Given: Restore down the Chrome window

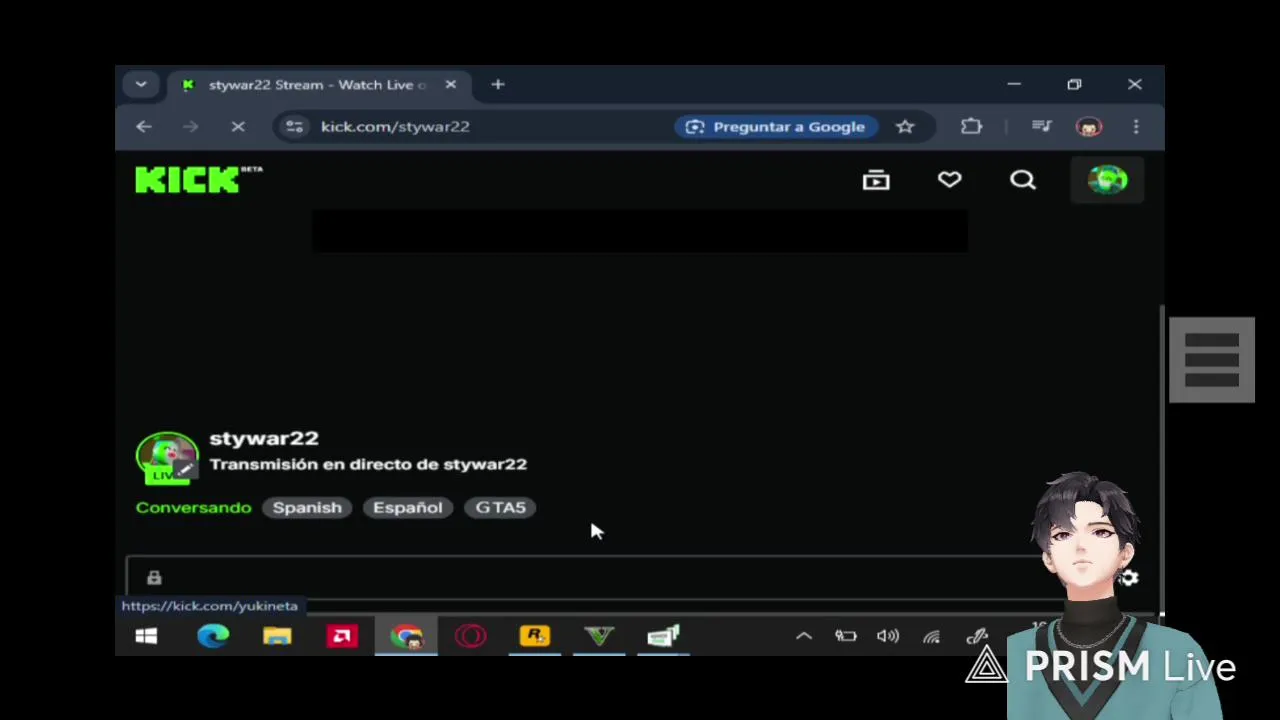Looking at the screenshot, I should pyautogui.click(x=1074, y=85).
